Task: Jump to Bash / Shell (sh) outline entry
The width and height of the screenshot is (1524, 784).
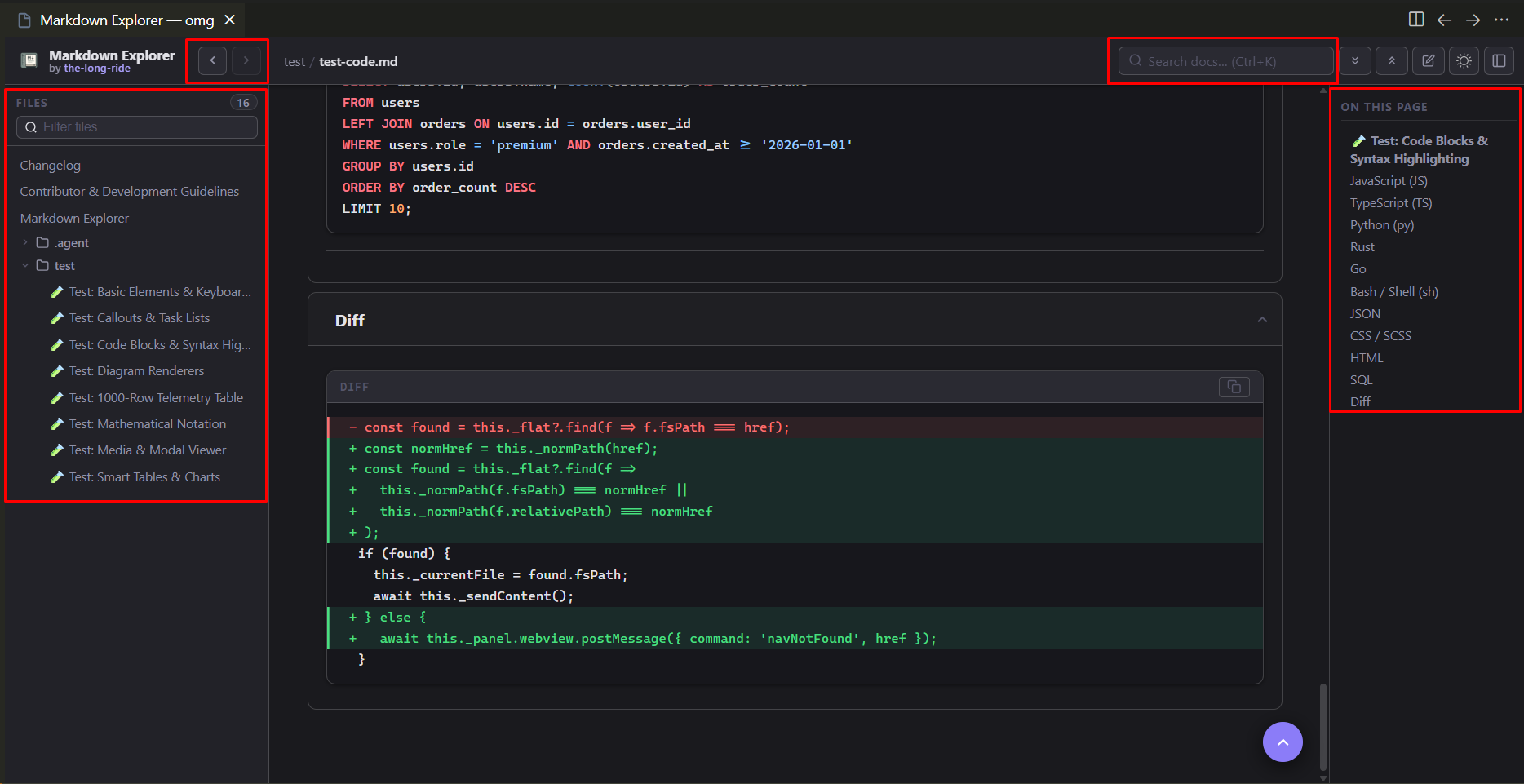Action: pos(1394,292)
